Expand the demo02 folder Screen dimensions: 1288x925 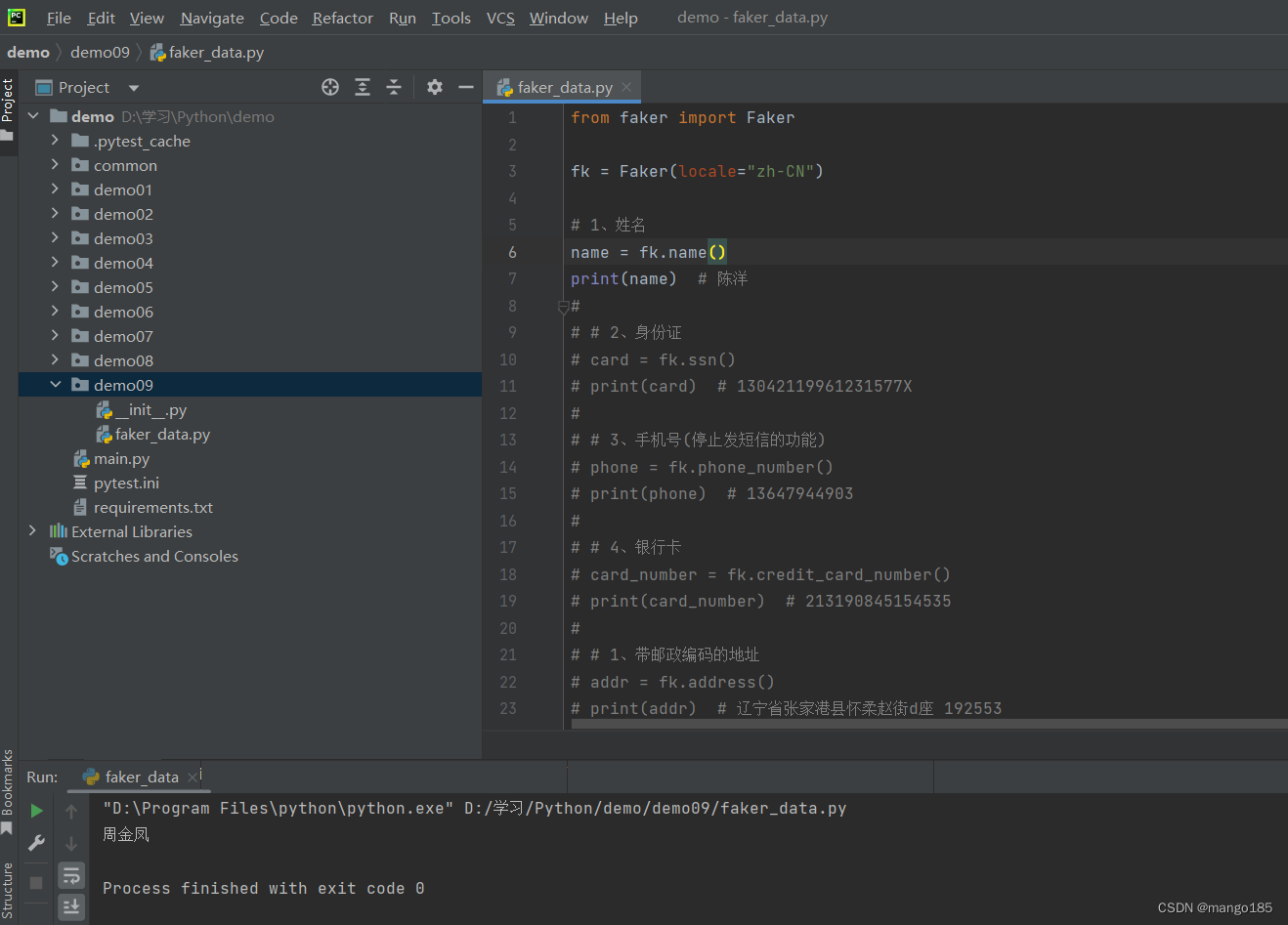[x=55, y=214]
